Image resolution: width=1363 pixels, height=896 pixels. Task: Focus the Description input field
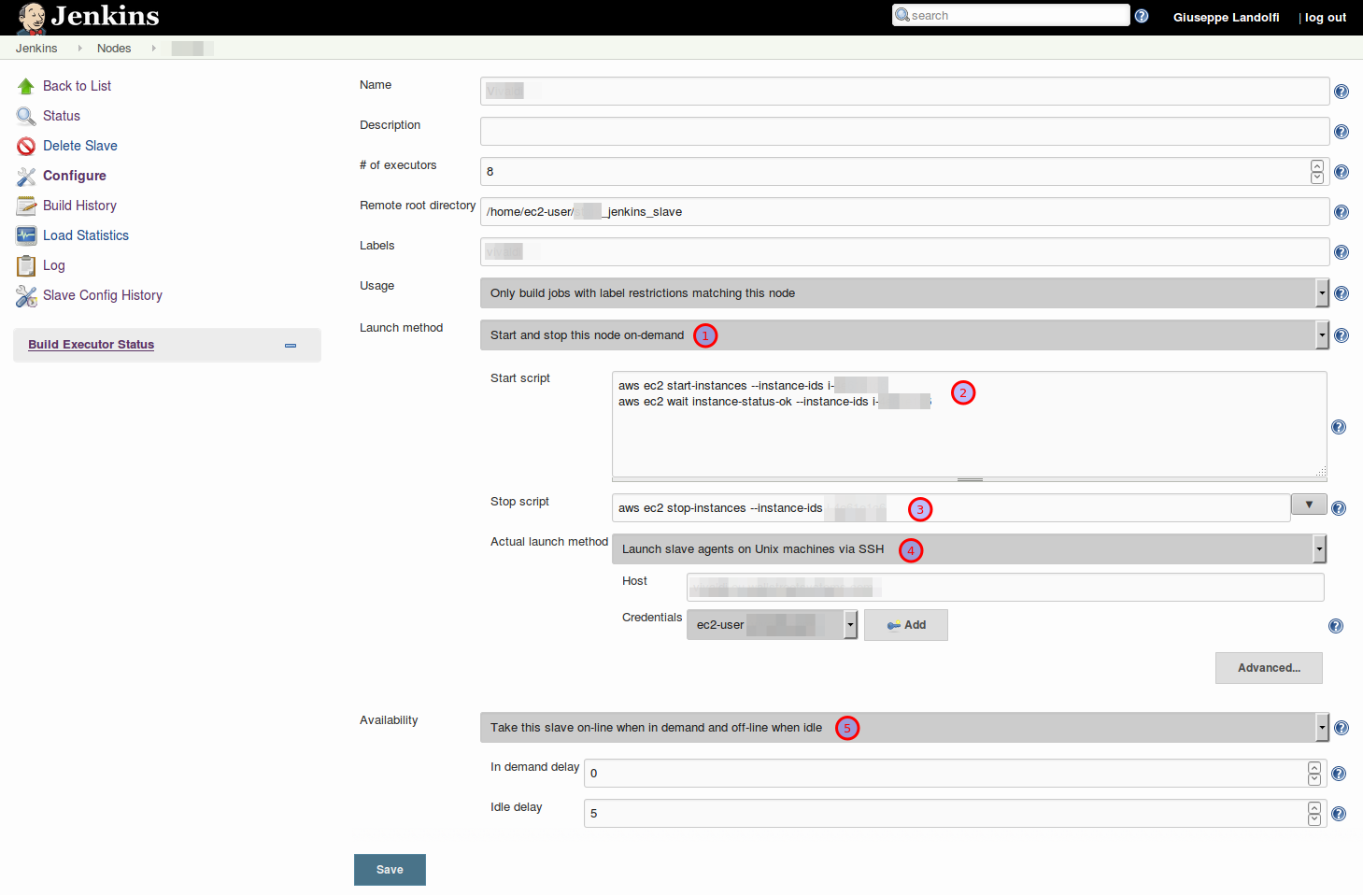click(x=904, y=132)
